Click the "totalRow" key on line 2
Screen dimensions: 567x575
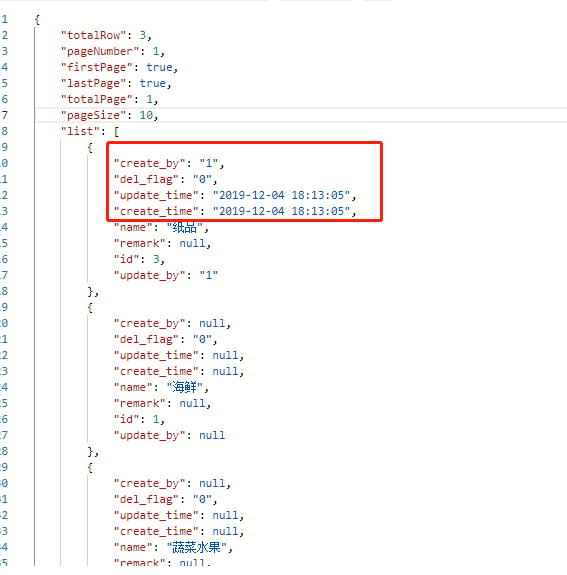pos(94,35)
